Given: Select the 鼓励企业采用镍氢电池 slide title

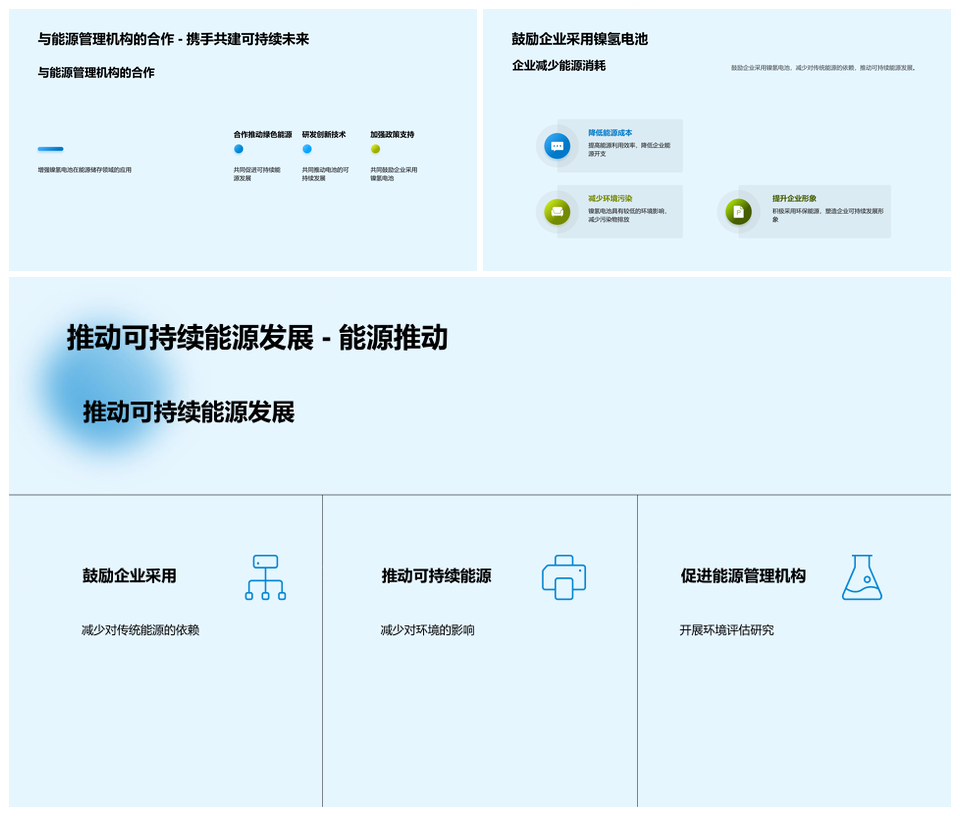Looking at the screenshot, I should [x=580, y=39].
